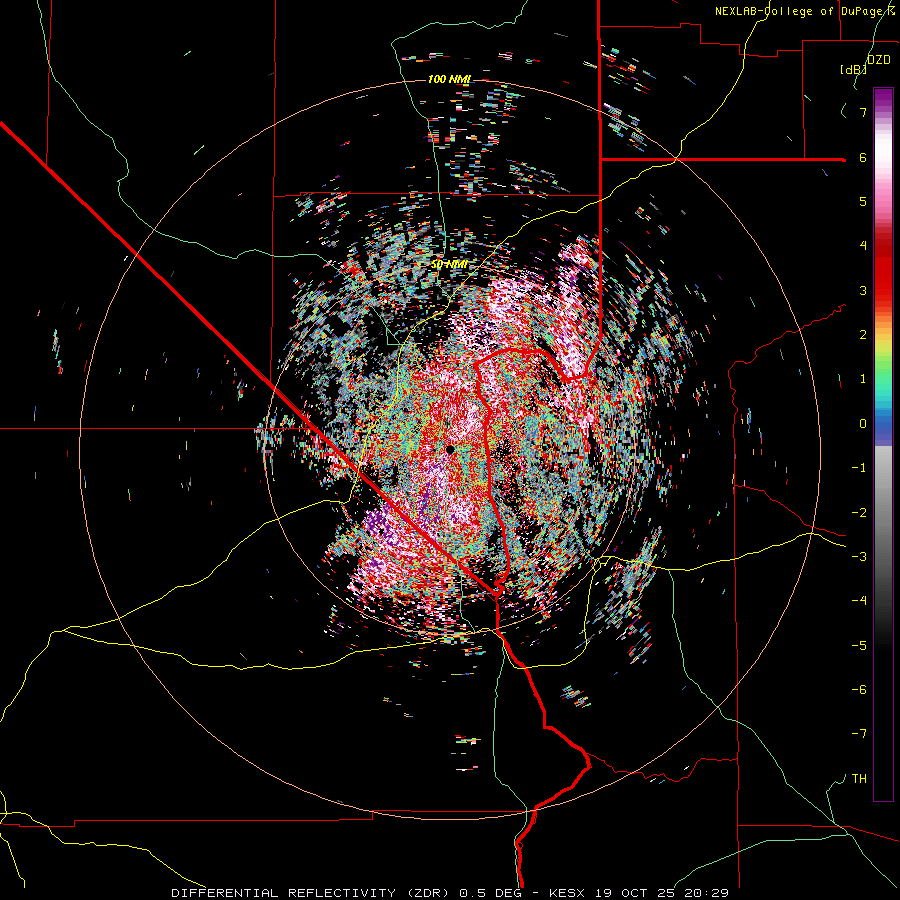Click the 'DZD' legend title
This screenshot has height=900, width=900.
879,60
